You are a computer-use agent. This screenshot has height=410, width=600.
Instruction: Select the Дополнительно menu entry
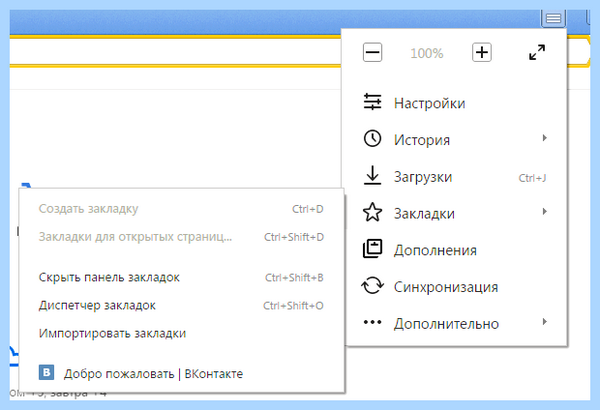click(x=456, y=323)
